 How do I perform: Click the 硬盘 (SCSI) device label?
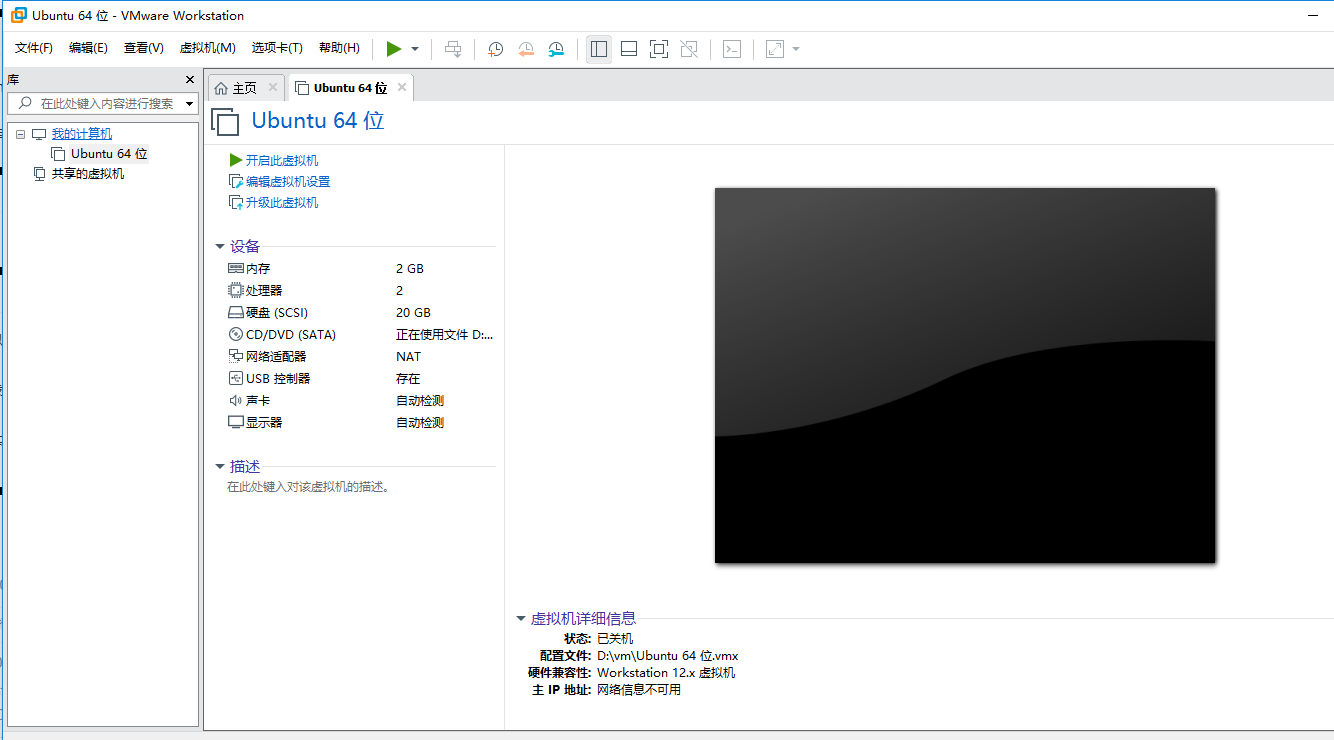277,312
